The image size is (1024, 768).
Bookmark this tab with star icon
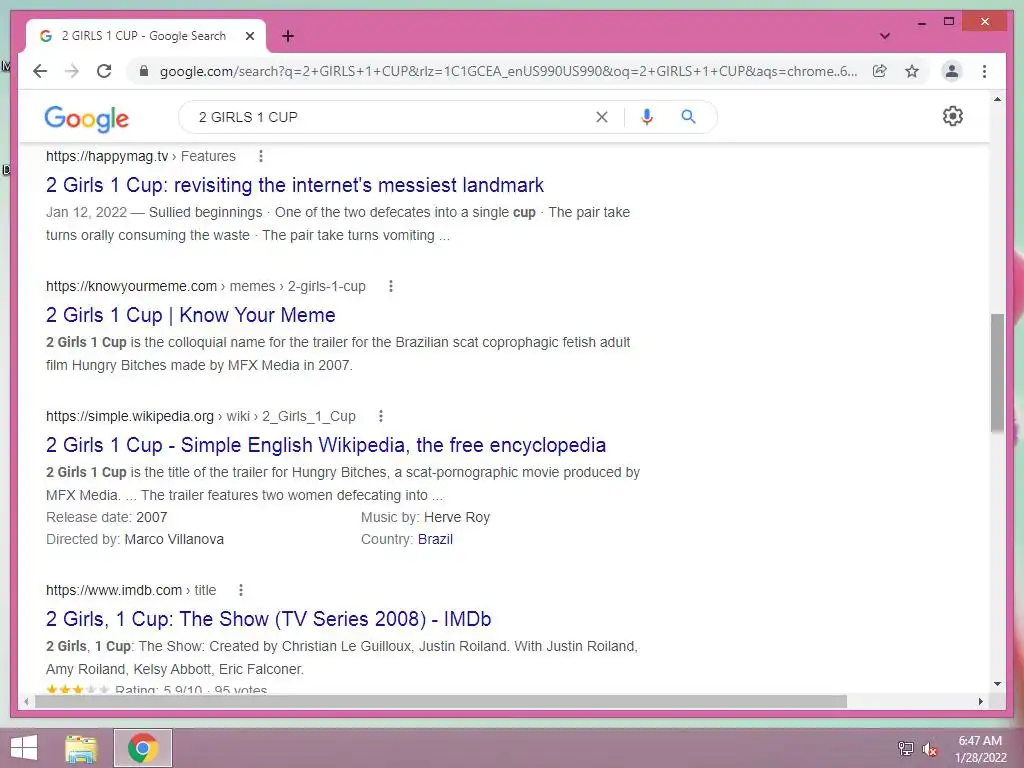point(912,71)
